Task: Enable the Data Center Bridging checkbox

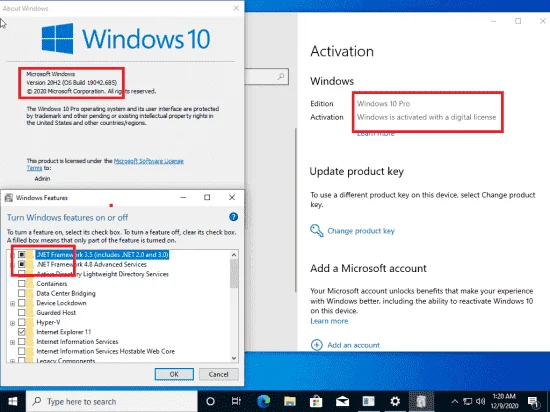Action: [22, 293]
